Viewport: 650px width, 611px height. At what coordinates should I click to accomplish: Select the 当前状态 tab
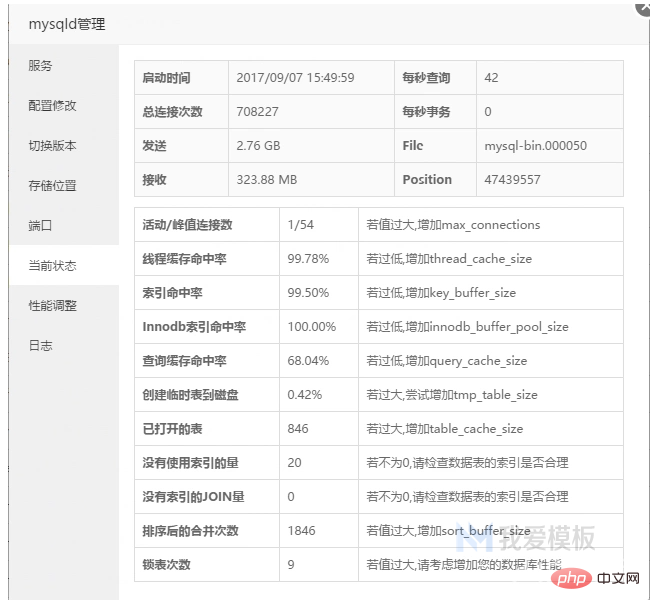pos(52,266)
